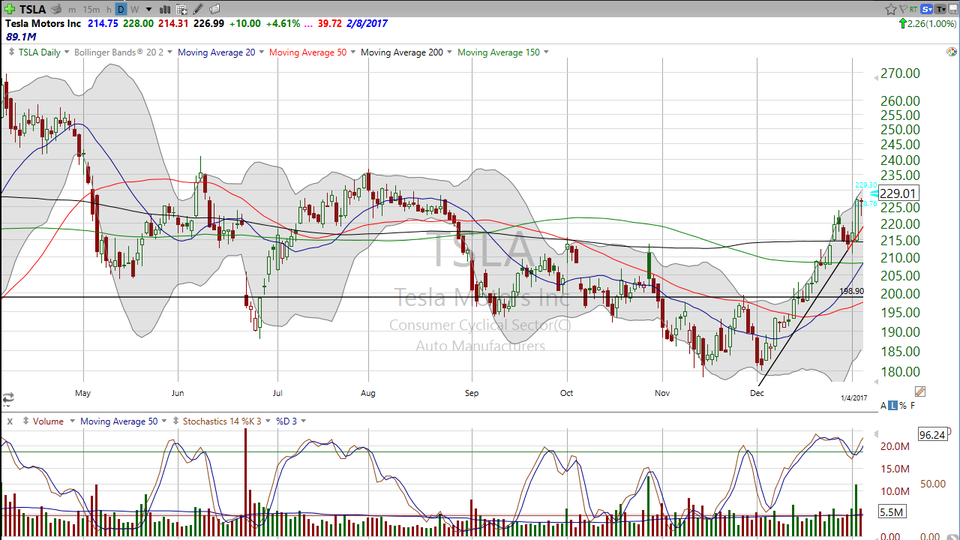Switch to the hourly 'h' timeframe
The width and height of the screenshot is (960, 540).
point(109,10)
